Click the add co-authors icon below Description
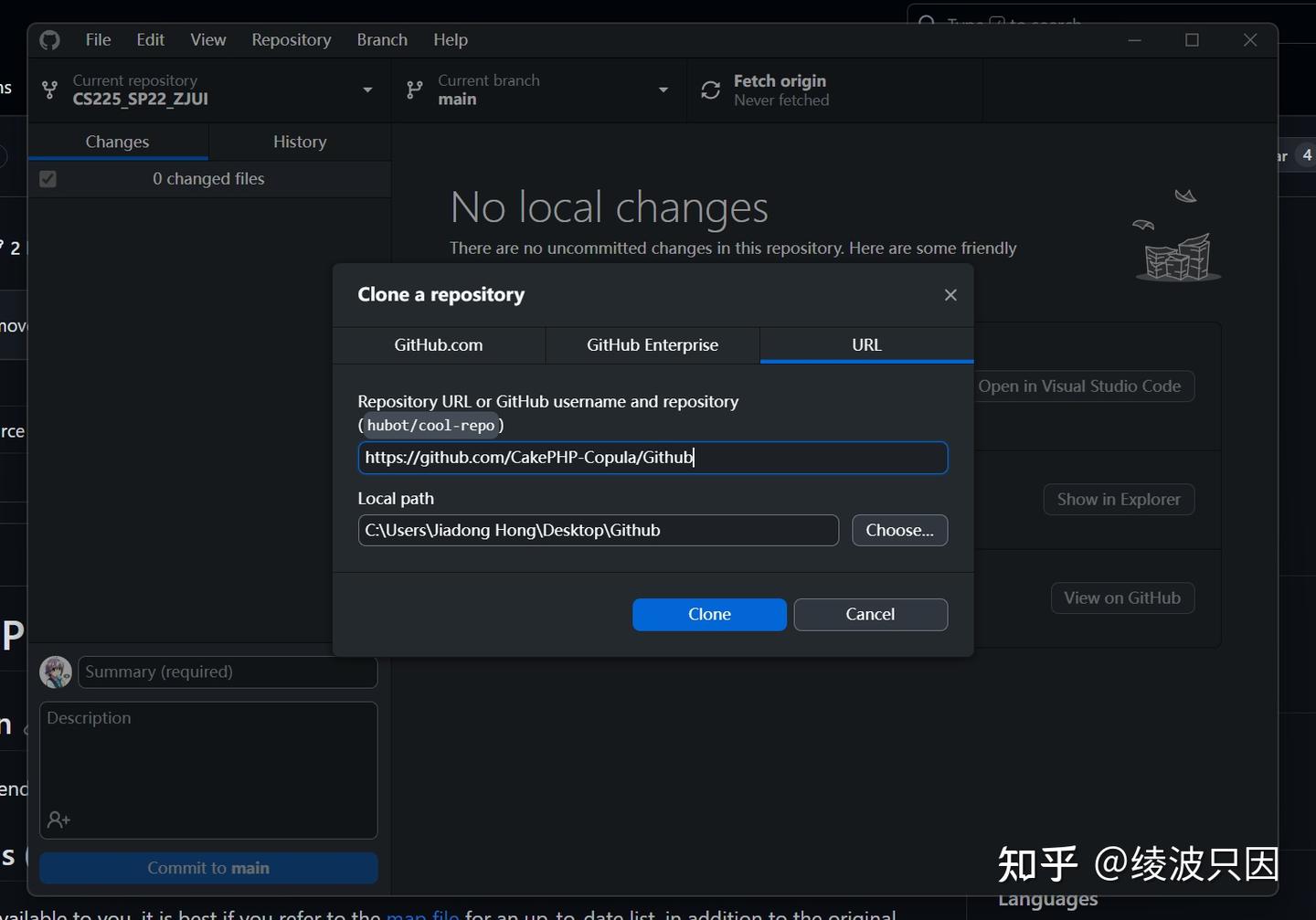The height and width of the screenshot is (920, 1316). point(58,820)
